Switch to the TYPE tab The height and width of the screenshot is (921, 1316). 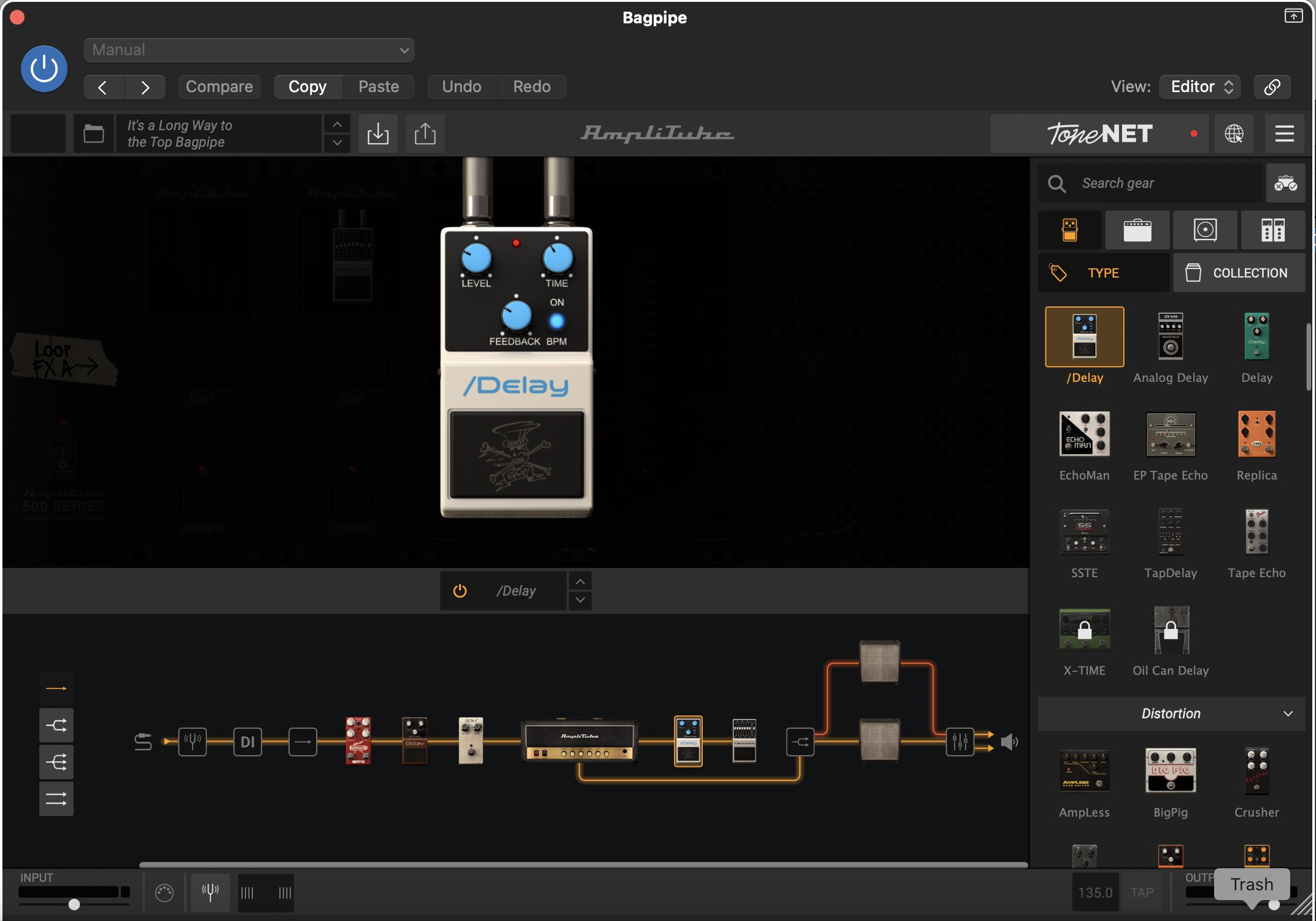point(1103,273)
